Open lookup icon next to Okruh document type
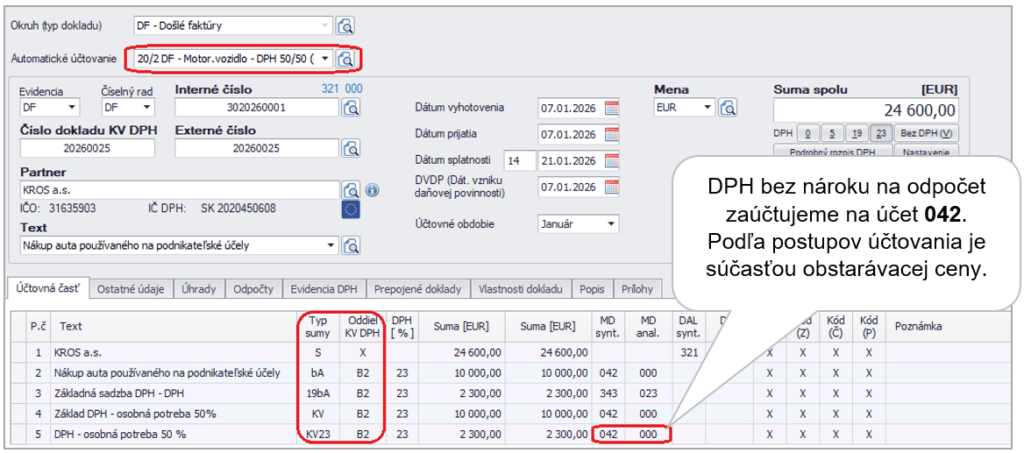The width and height of the screenshot is (1024, 453). pos(346,26)
